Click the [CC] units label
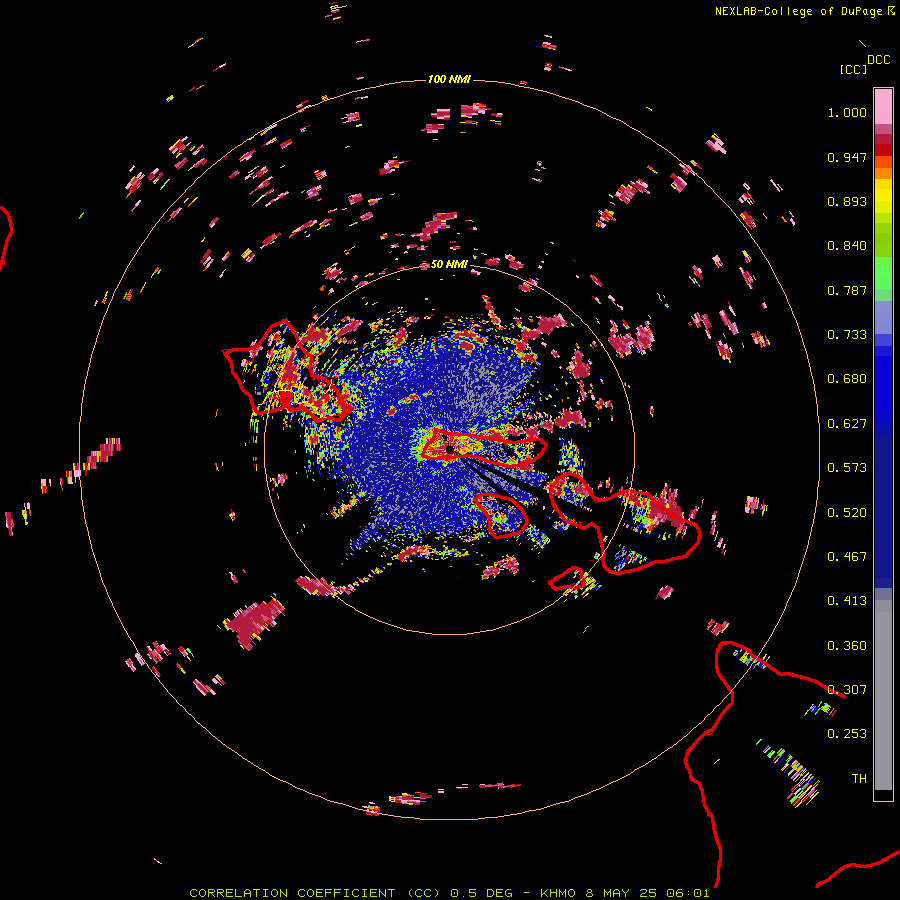 click(x=853, y=69)
